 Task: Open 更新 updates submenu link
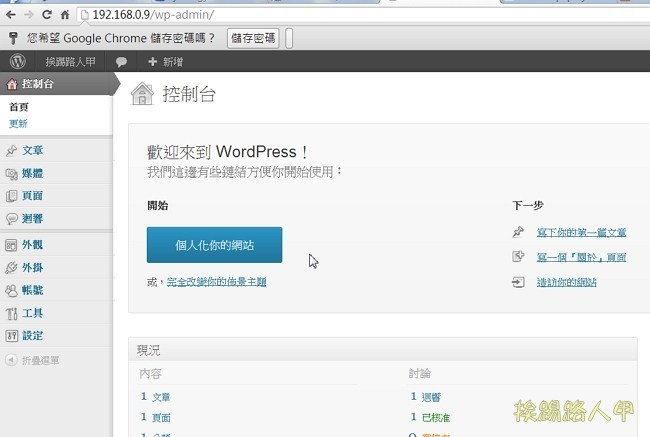[18, 124]
